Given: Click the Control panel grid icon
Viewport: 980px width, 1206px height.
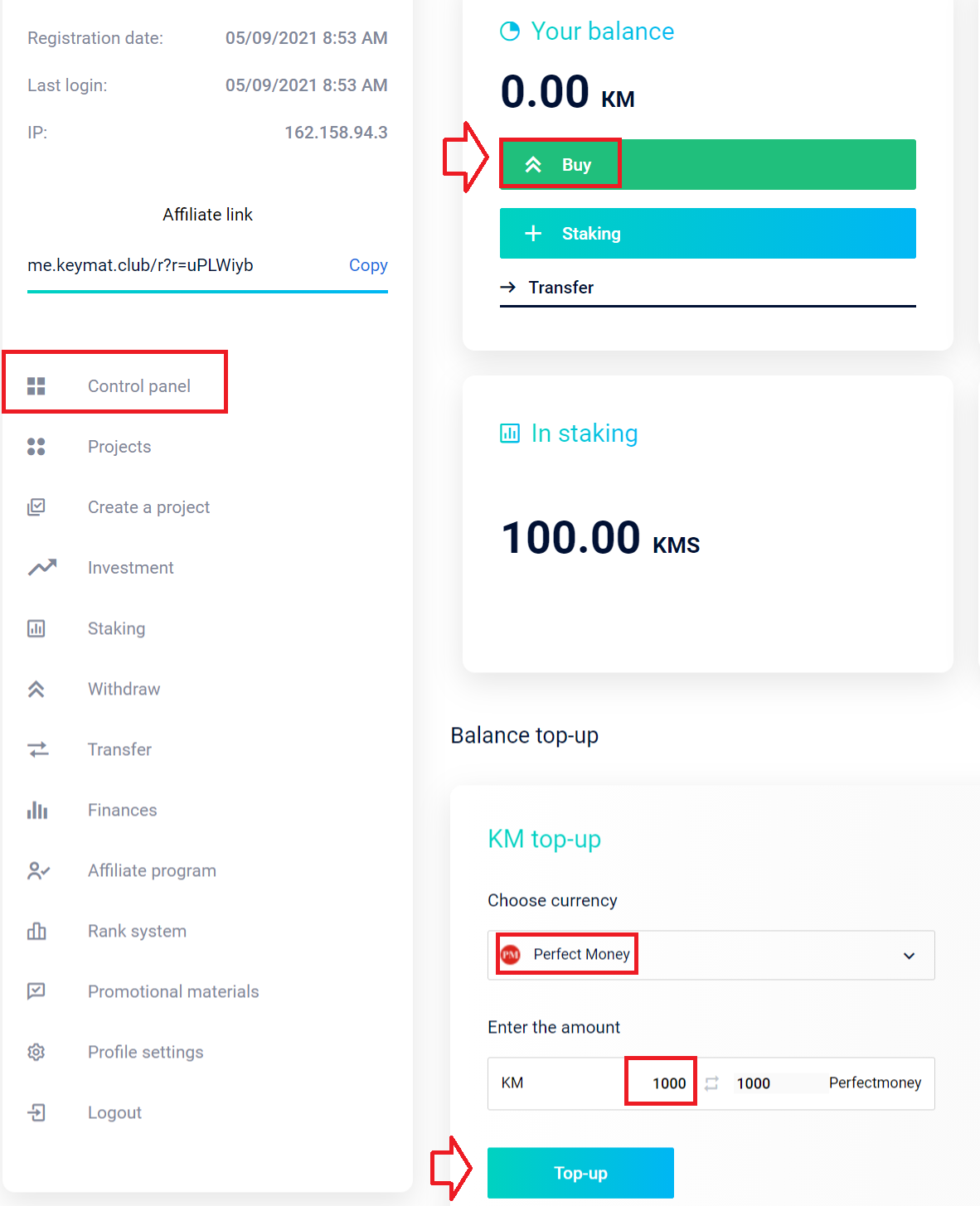Looking at the screenshot, I should [36, 386].
